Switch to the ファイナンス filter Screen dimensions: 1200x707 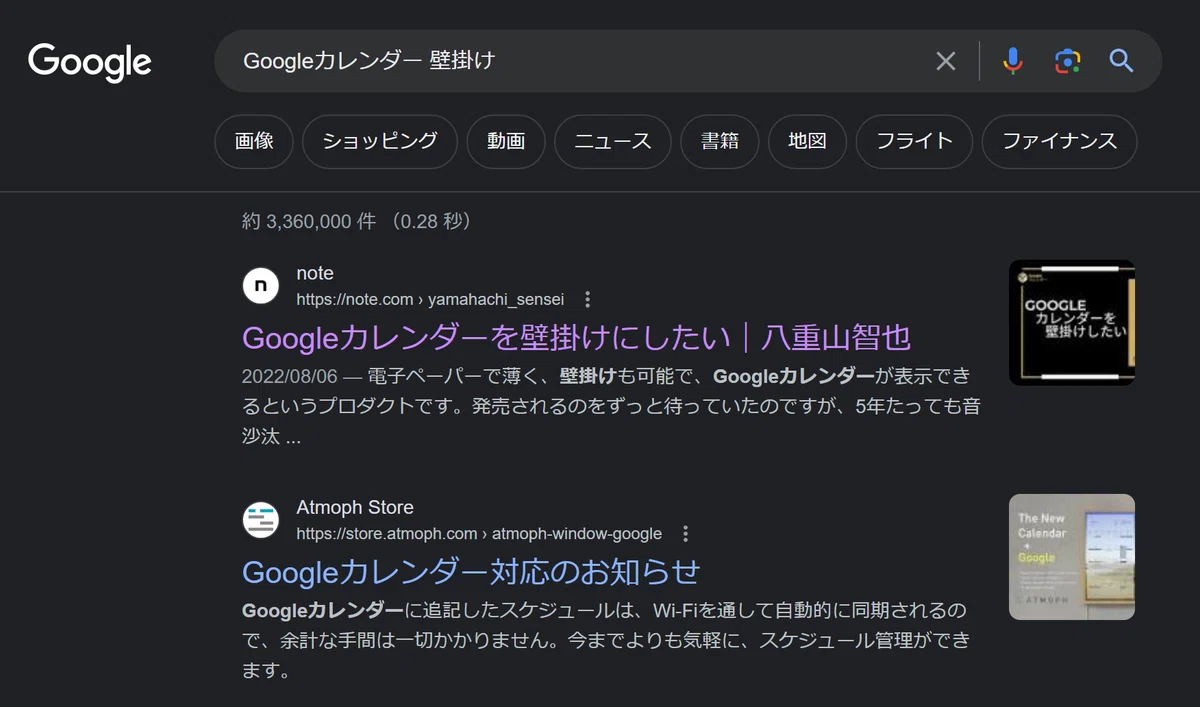1060,141
